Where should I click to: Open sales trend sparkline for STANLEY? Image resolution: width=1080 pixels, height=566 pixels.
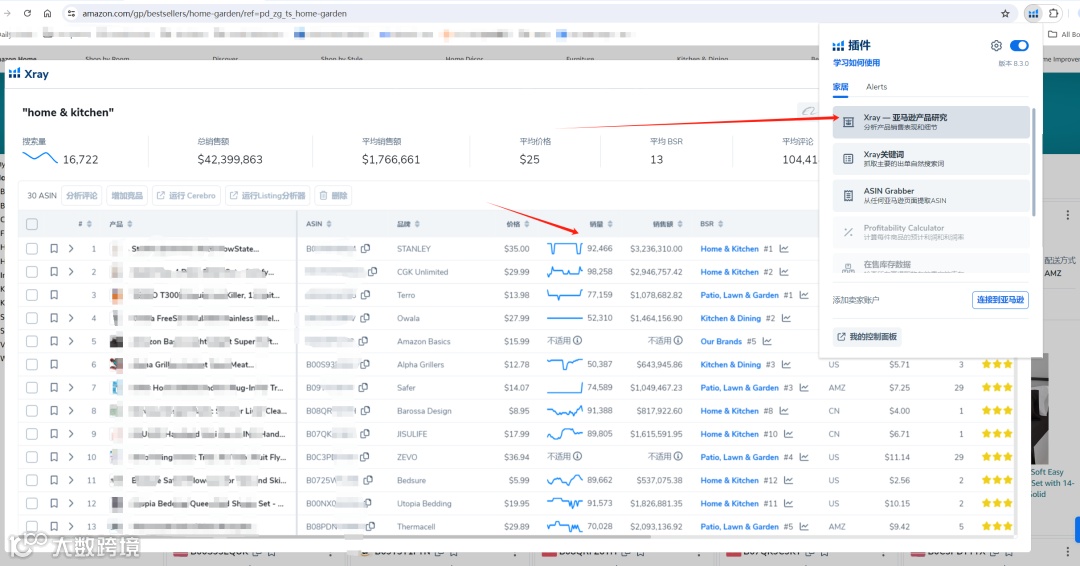click(565, 249)
